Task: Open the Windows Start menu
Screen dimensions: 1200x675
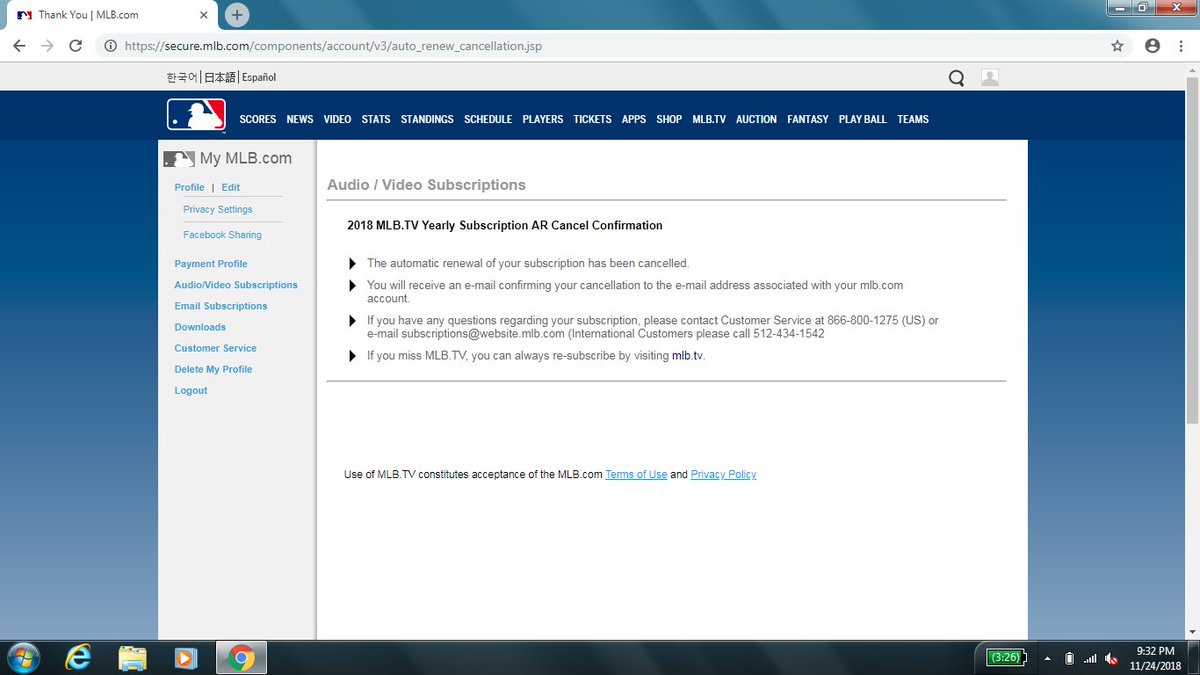Action: (22, 657)
